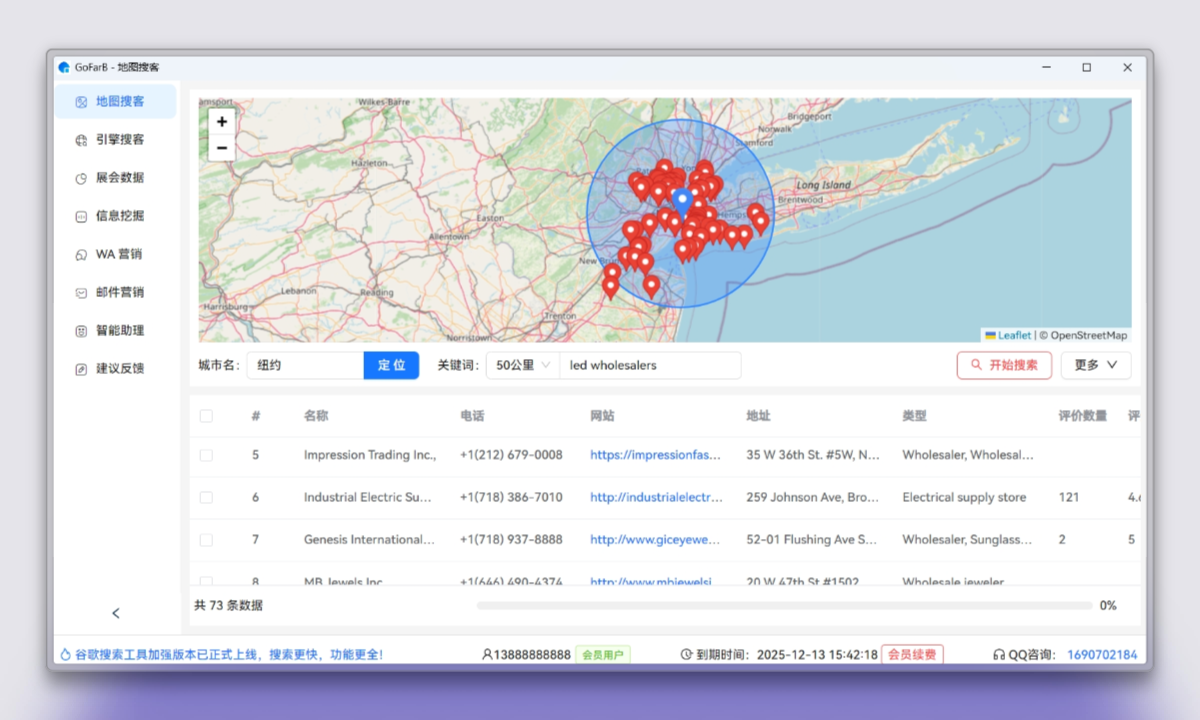Image resolution: width=1200 pixels, height=720 pixels.
Task: Open the impressionfas website link
Action: click(x=656, y=455)
